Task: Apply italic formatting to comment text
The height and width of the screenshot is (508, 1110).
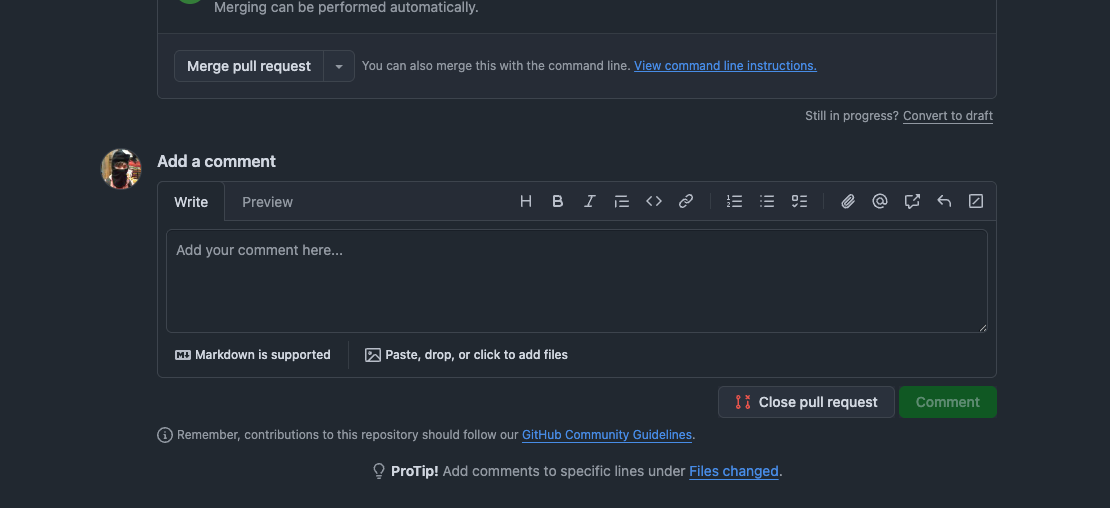Action: (x=590, y=201)
